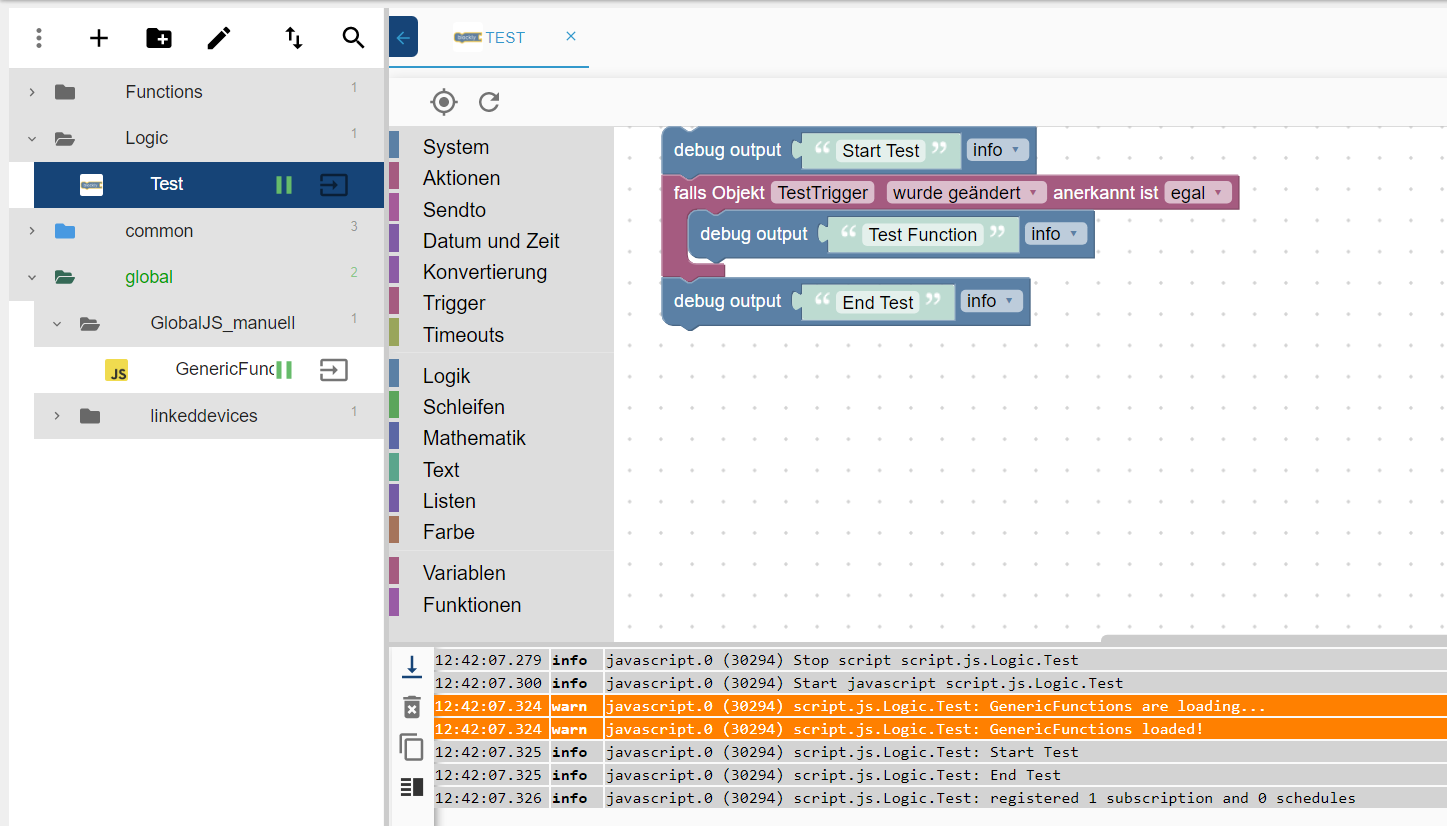Select the Test script in tree
The height and width of the screenshot is (826, 1447).
(x=209, y=185)
